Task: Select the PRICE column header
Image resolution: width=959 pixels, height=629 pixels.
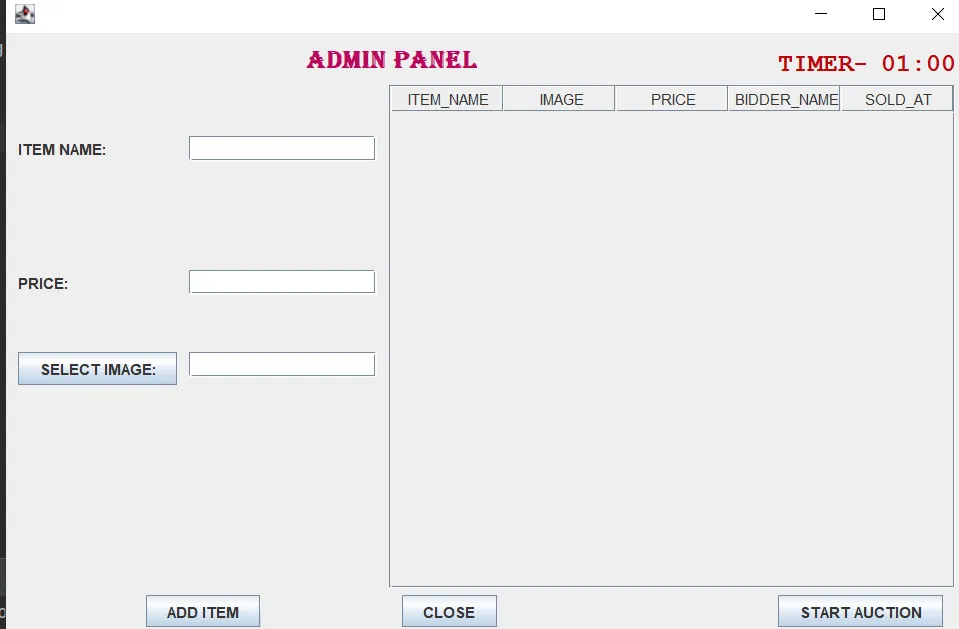Action: [671, 98]
